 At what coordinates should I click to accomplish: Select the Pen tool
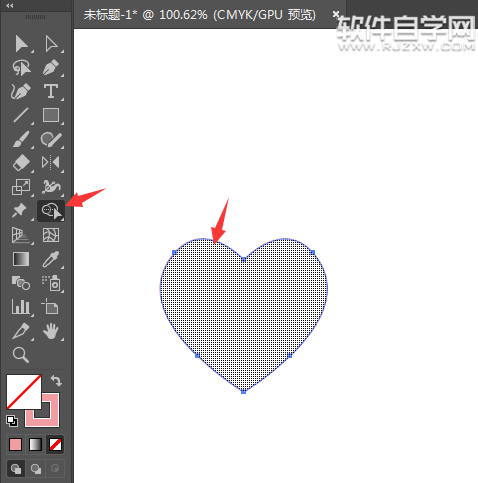[51, 67]
